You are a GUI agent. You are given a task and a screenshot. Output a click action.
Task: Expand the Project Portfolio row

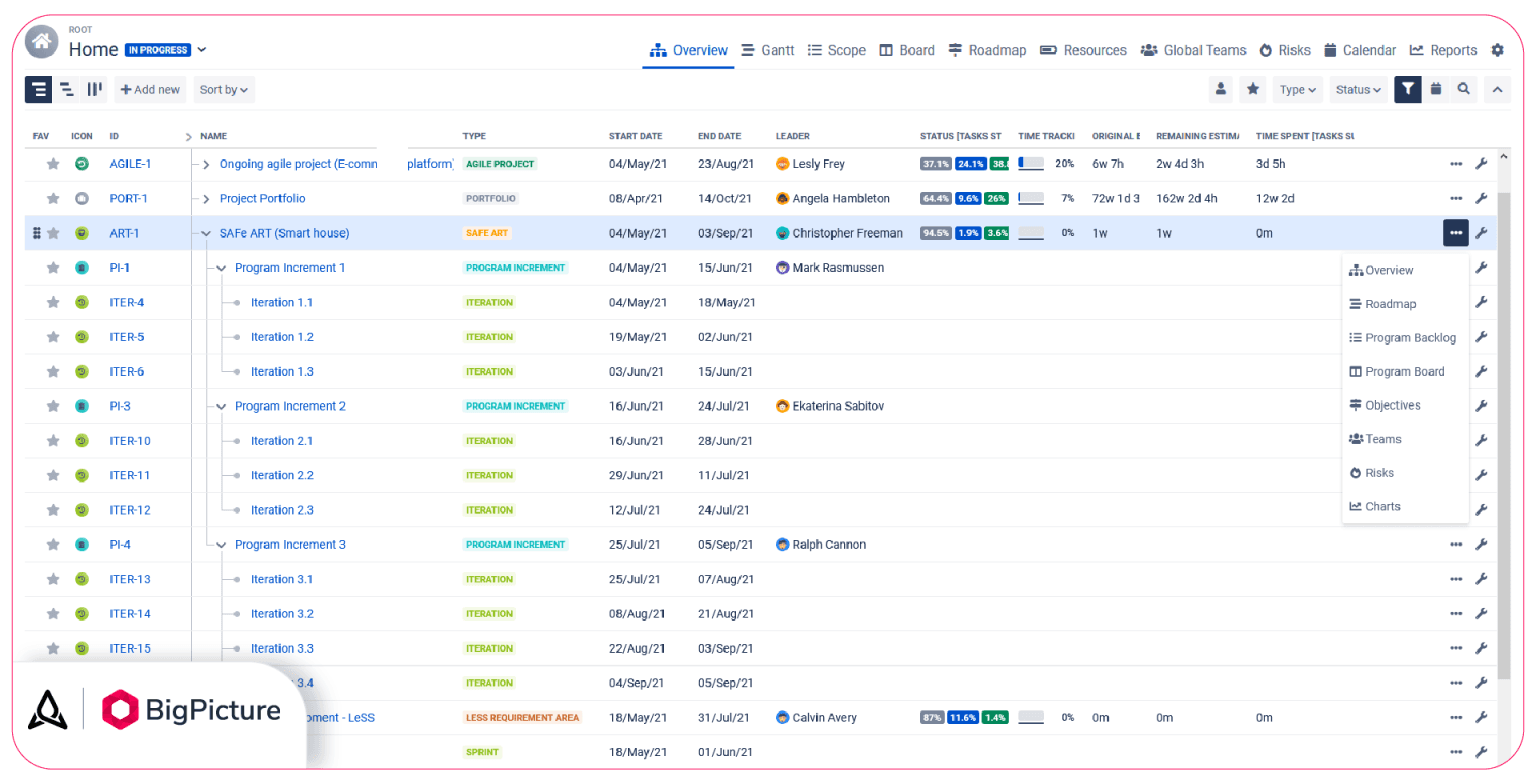point(206,198)
